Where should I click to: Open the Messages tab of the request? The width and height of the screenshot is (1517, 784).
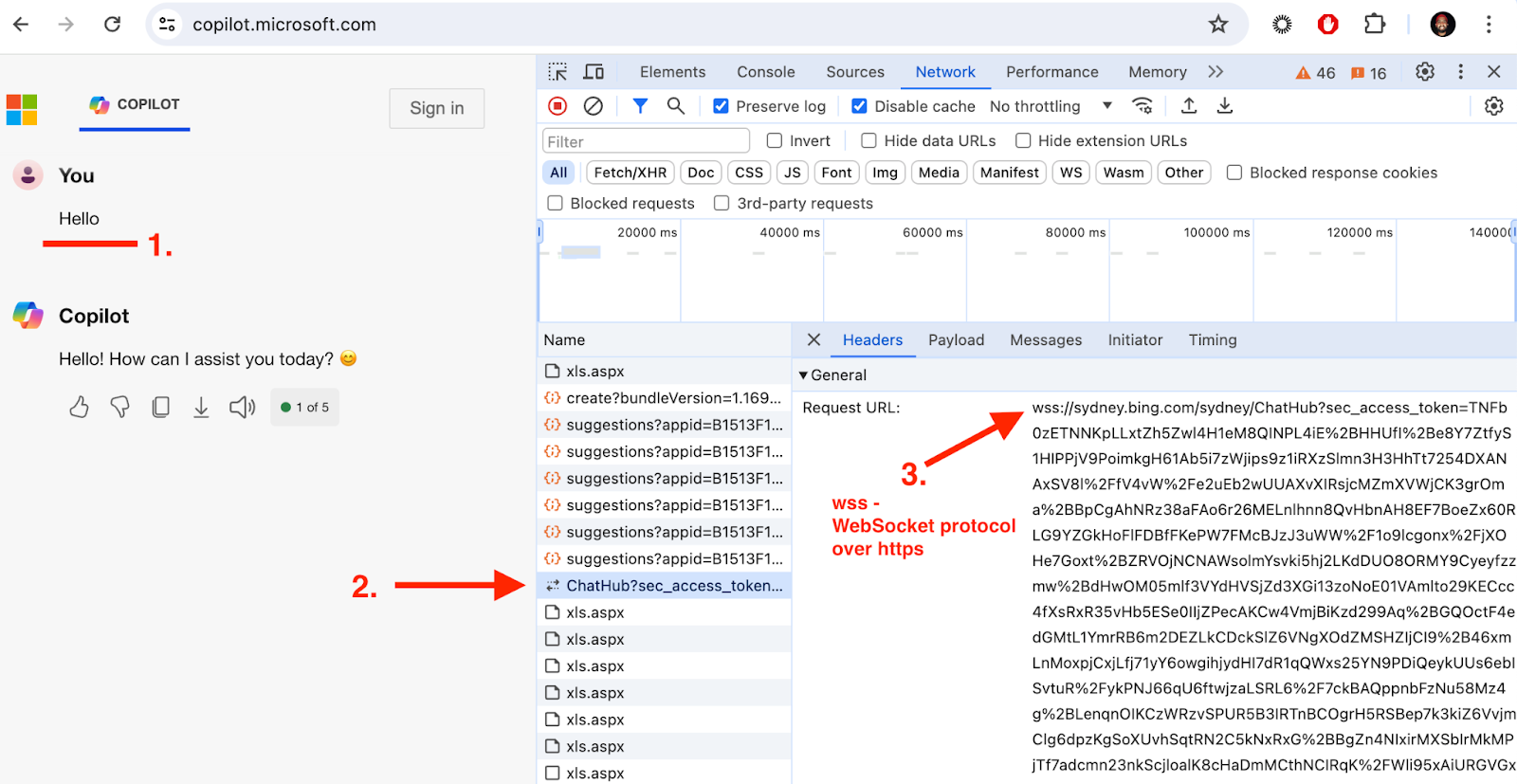[1046, 340]
